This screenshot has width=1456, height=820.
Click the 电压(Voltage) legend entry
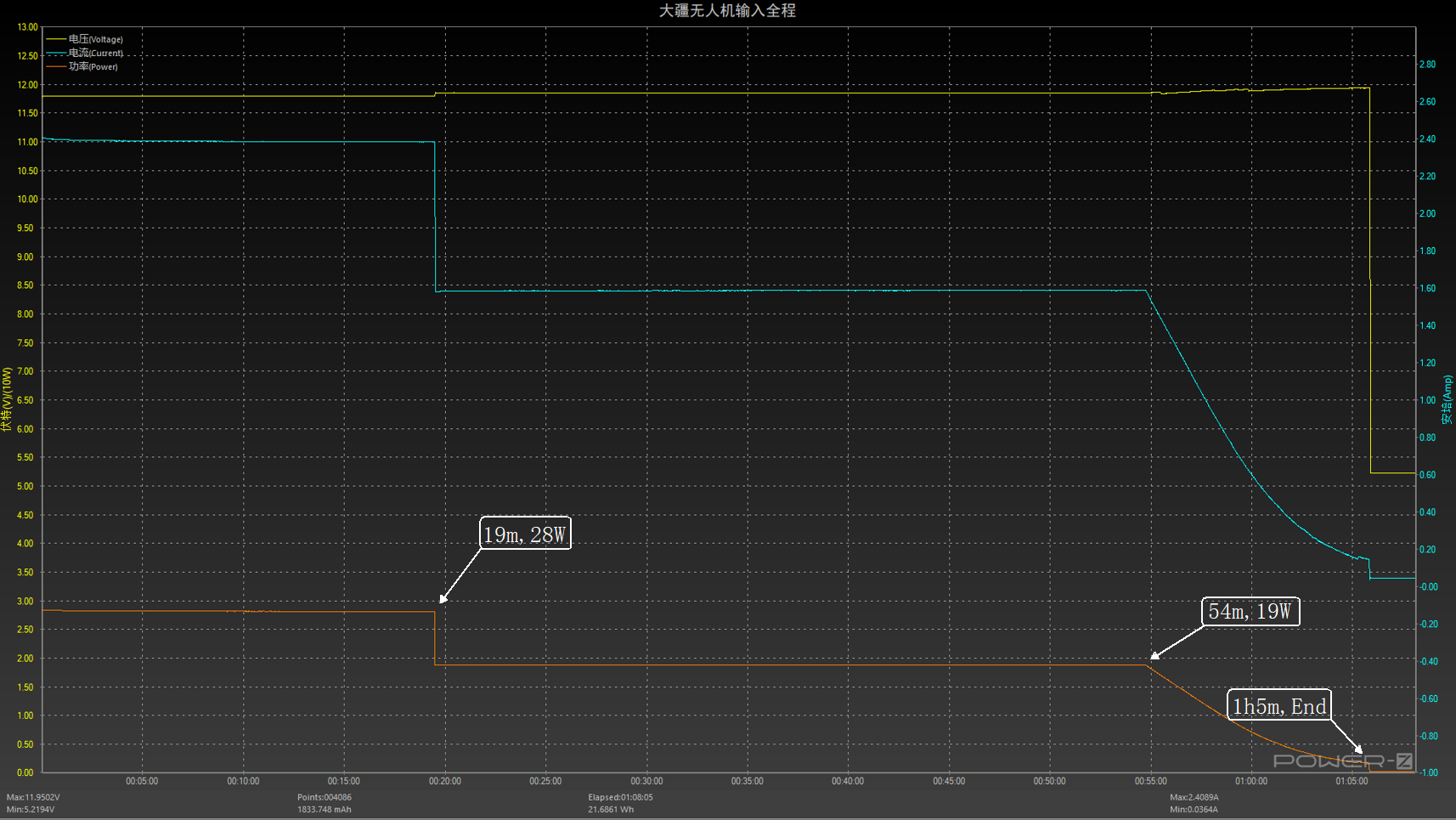click(x=85, y=39)
